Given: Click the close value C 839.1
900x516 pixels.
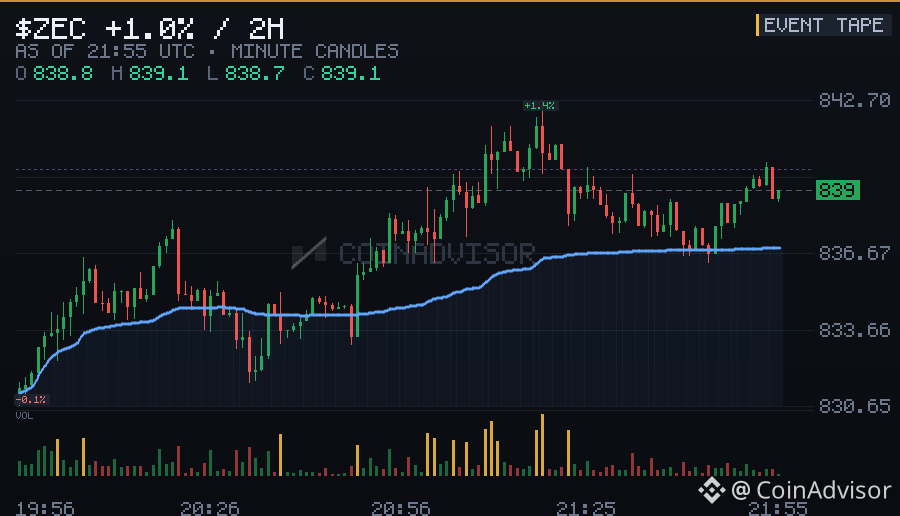Looking at the screenshot, I should tap(342, 73).
